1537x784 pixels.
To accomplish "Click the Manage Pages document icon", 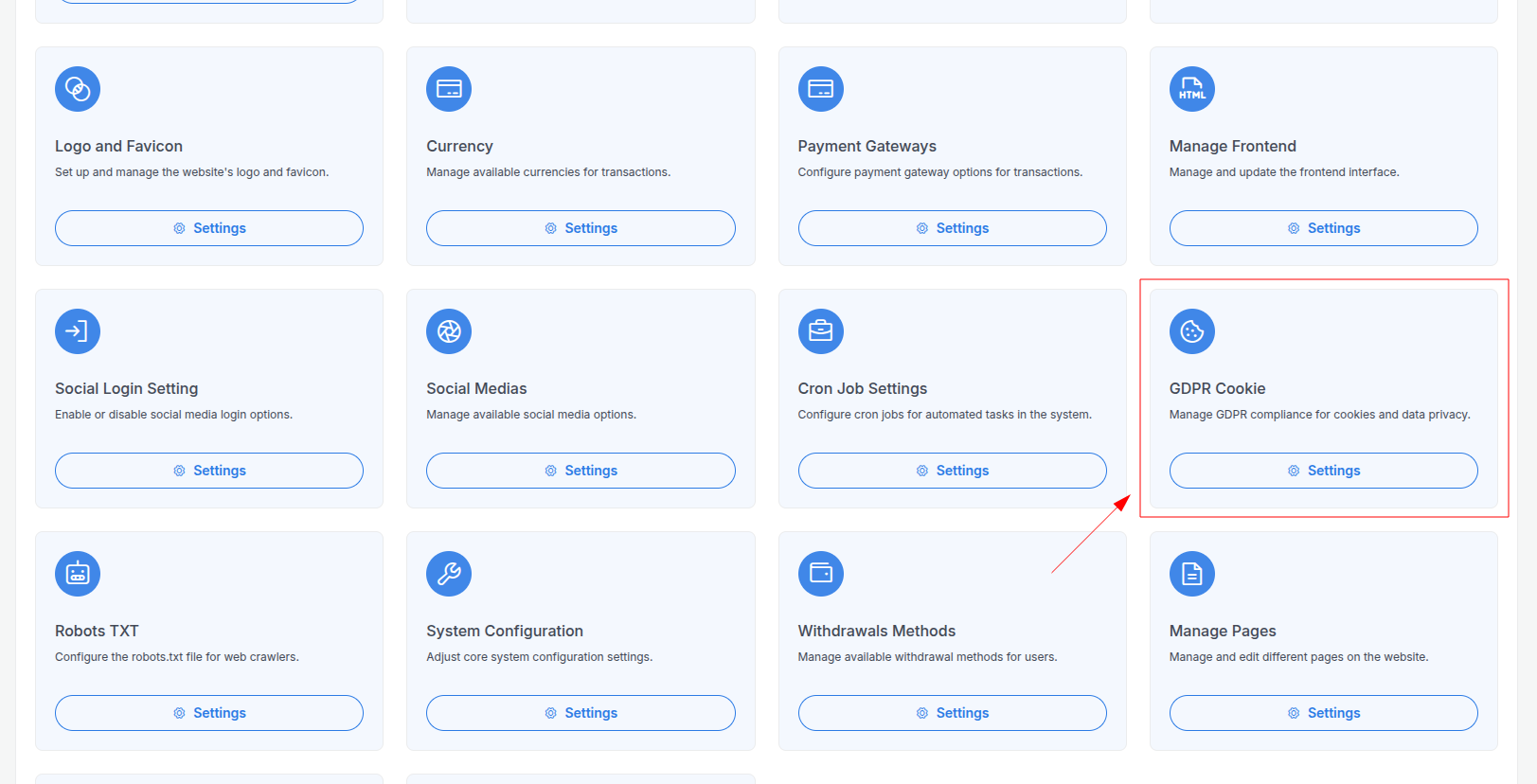I will click(1192, 574).
